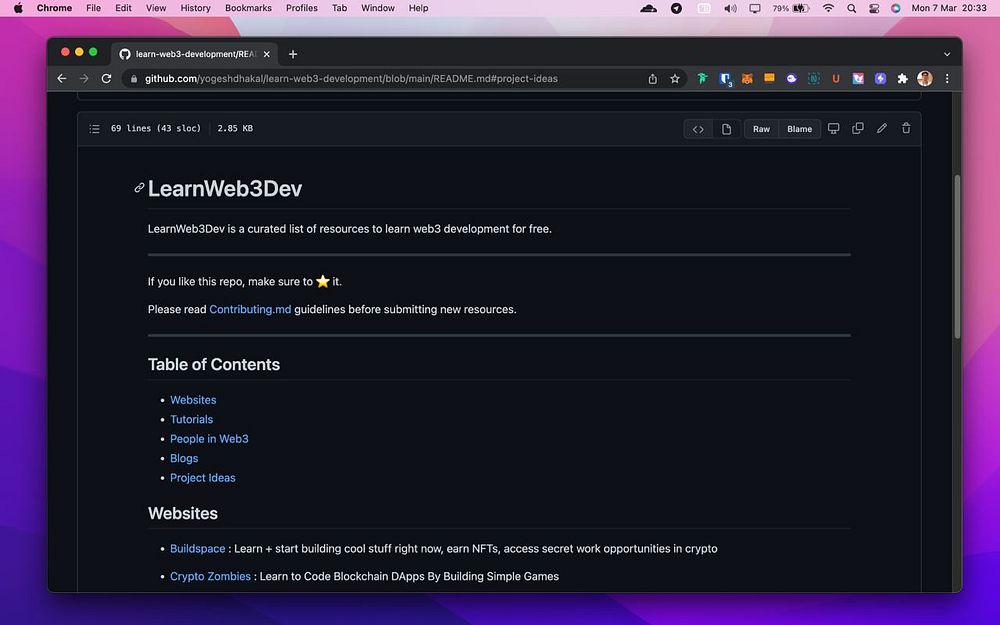Open the Bookmarks menu

248,8
